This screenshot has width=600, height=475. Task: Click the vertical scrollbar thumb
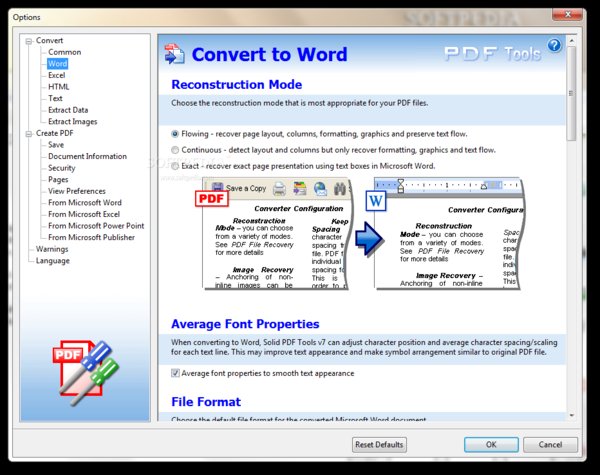(x=571, y=93)
